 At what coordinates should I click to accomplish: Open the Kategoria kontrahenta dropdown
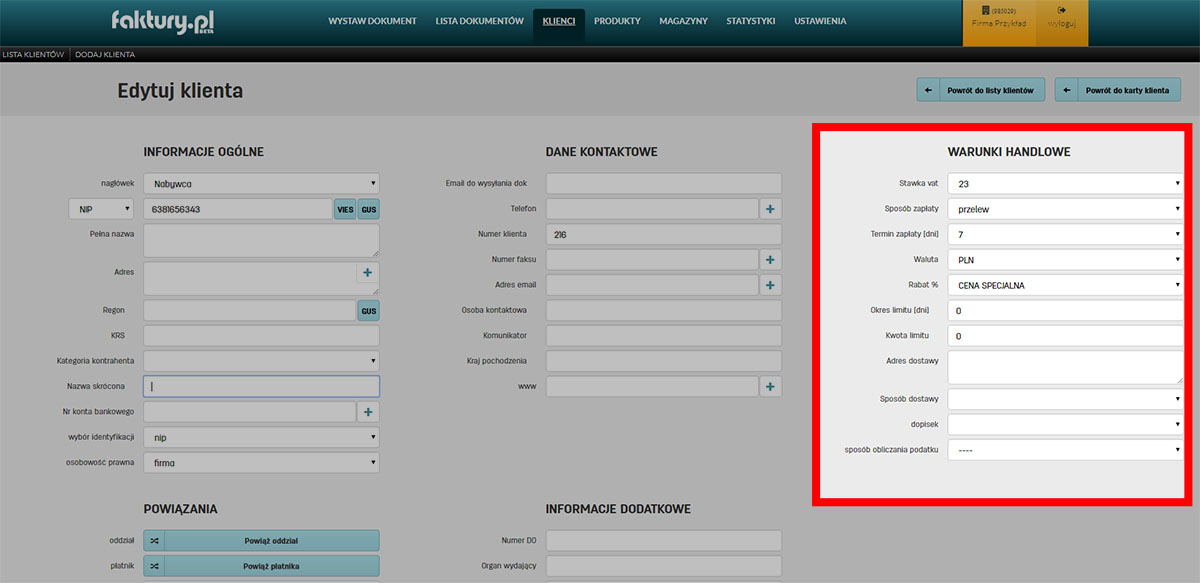pyautogui.click(x=261, y=361)
